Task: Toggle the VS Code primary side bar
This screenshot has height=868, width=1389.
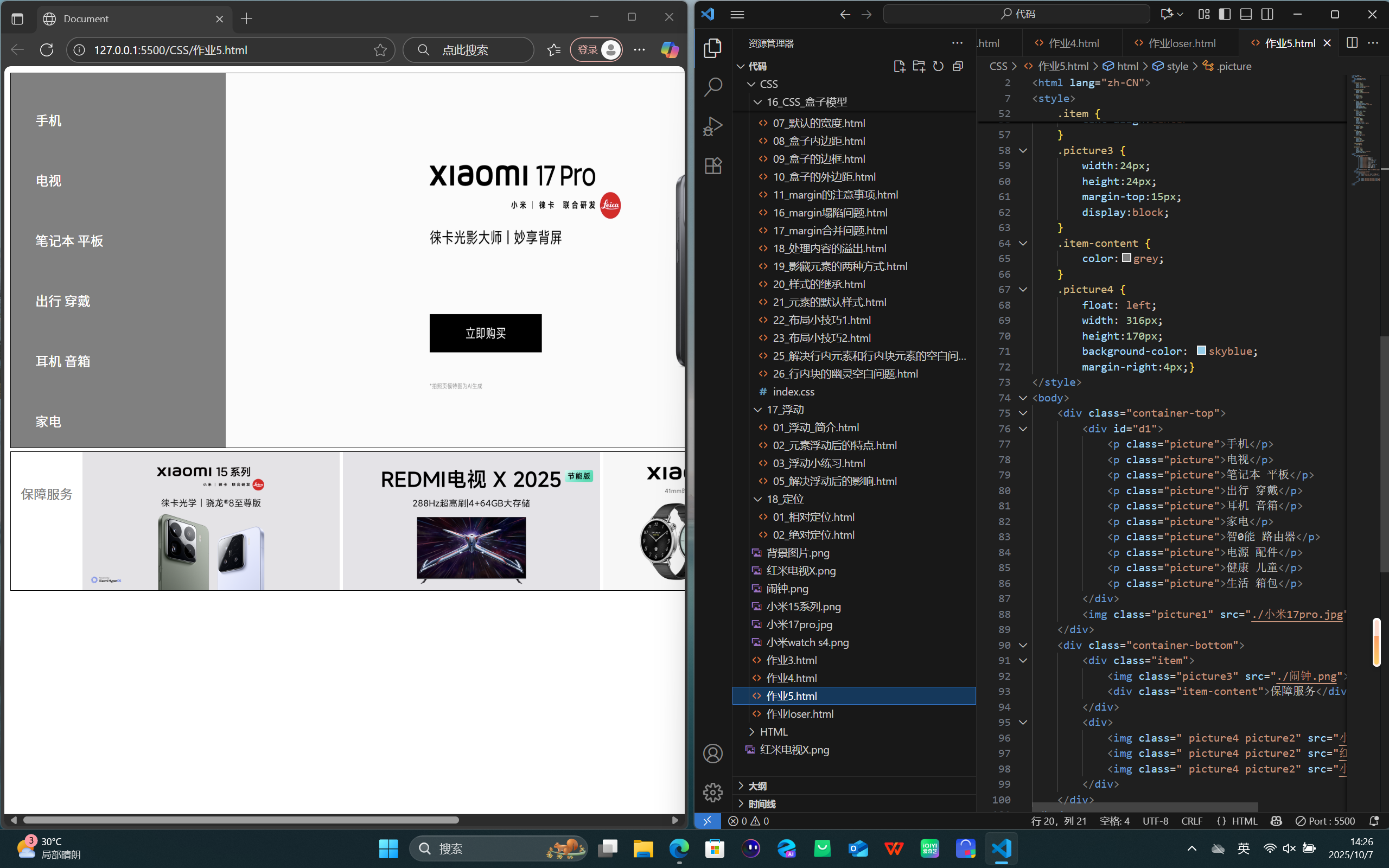Action: (1225, 14)
